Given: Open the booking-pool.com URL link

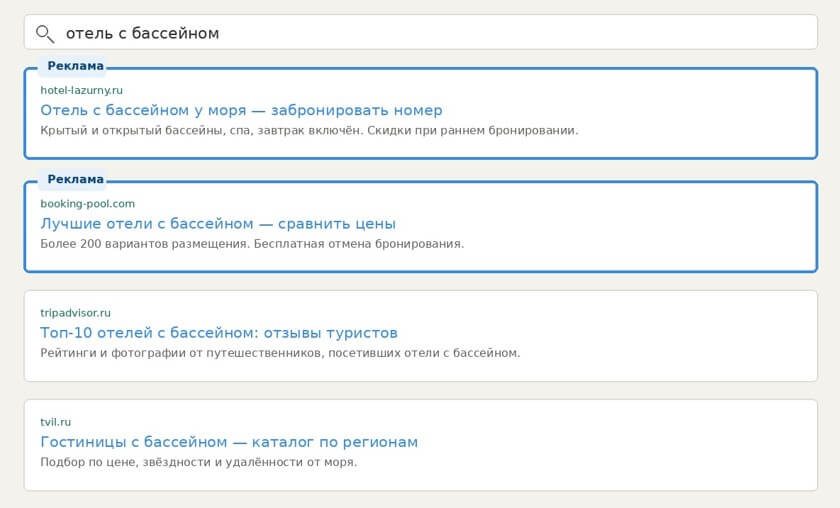Looking at the screenshot, I should tap(87, 204).
